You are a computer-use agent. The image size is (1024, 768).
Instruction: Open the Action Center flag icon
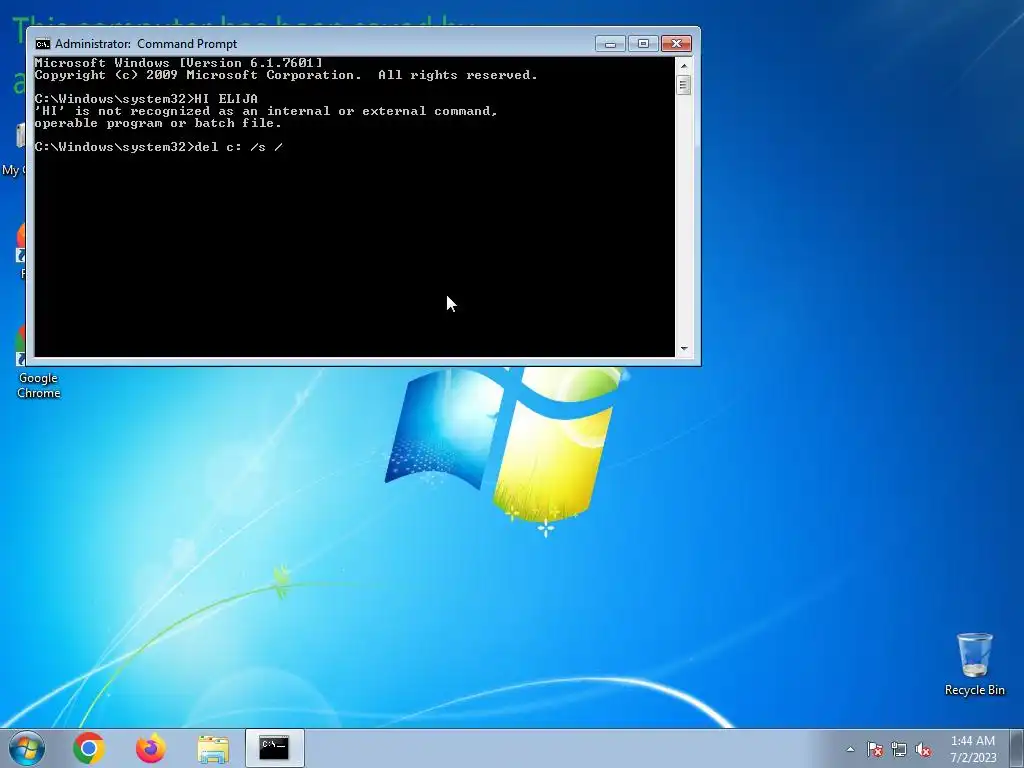coord(874,749)
